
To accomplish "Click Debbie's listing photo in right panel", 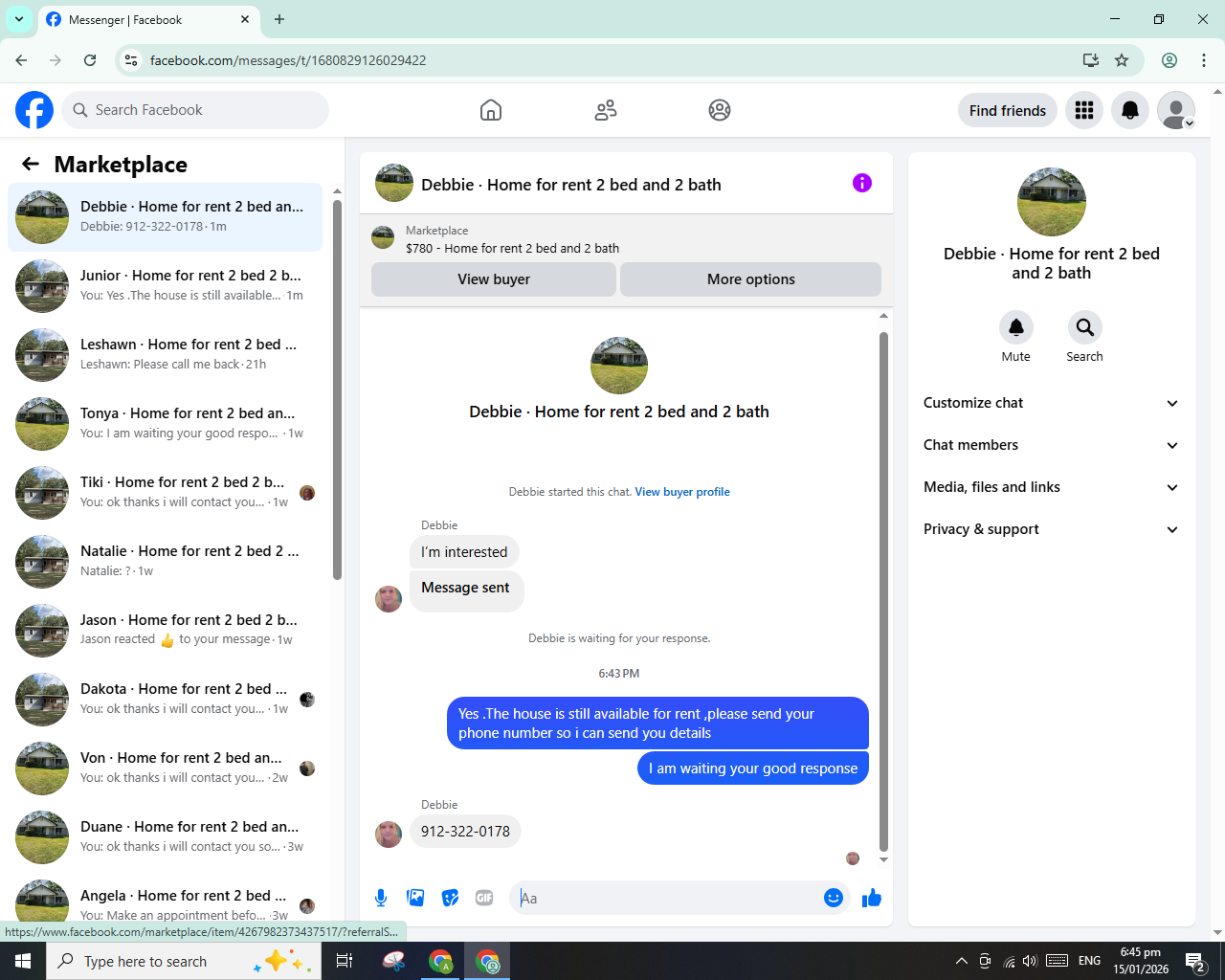I will pos(1052,202).
